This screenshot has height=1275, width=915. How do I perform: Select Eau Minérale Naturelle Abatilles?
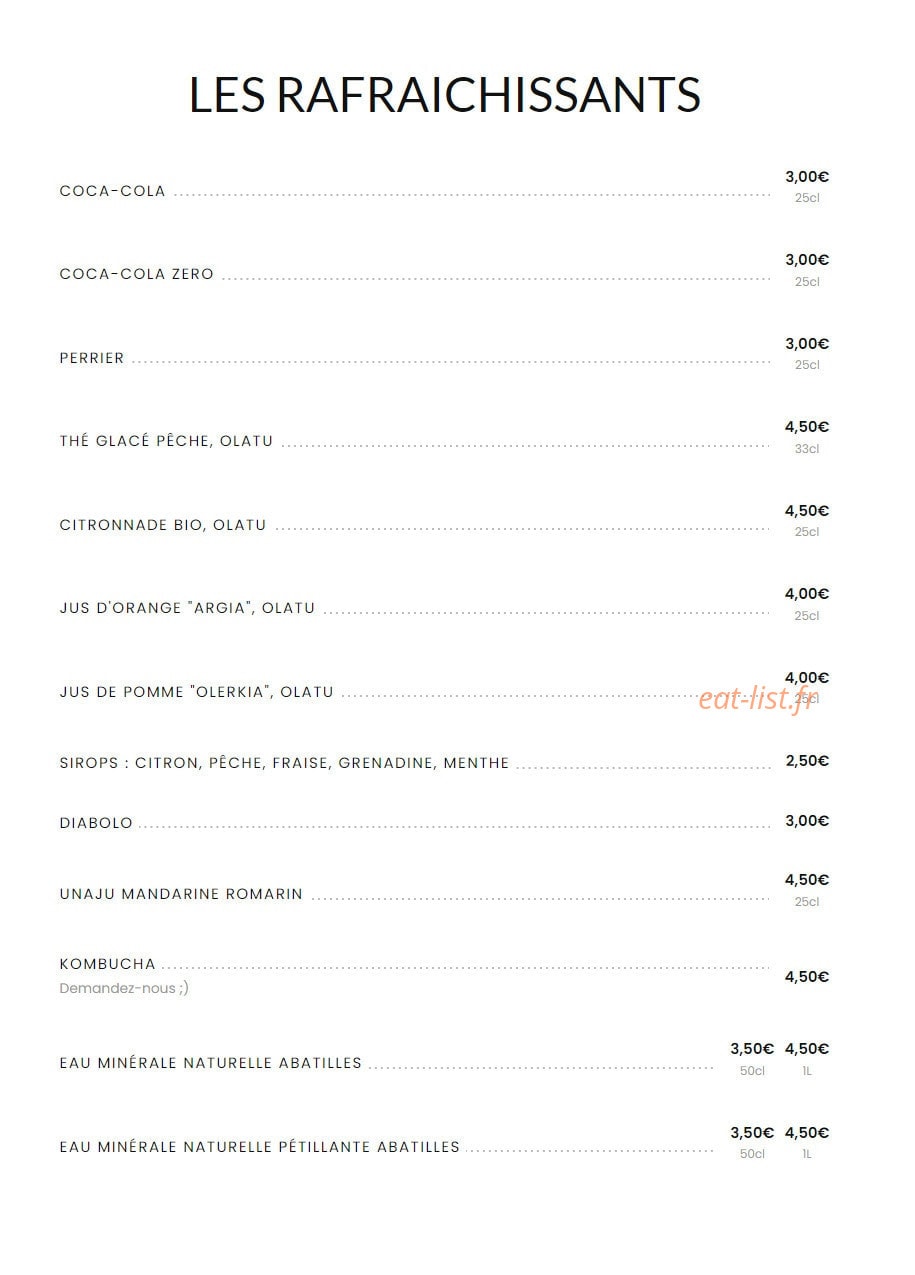pos(210,1063)
